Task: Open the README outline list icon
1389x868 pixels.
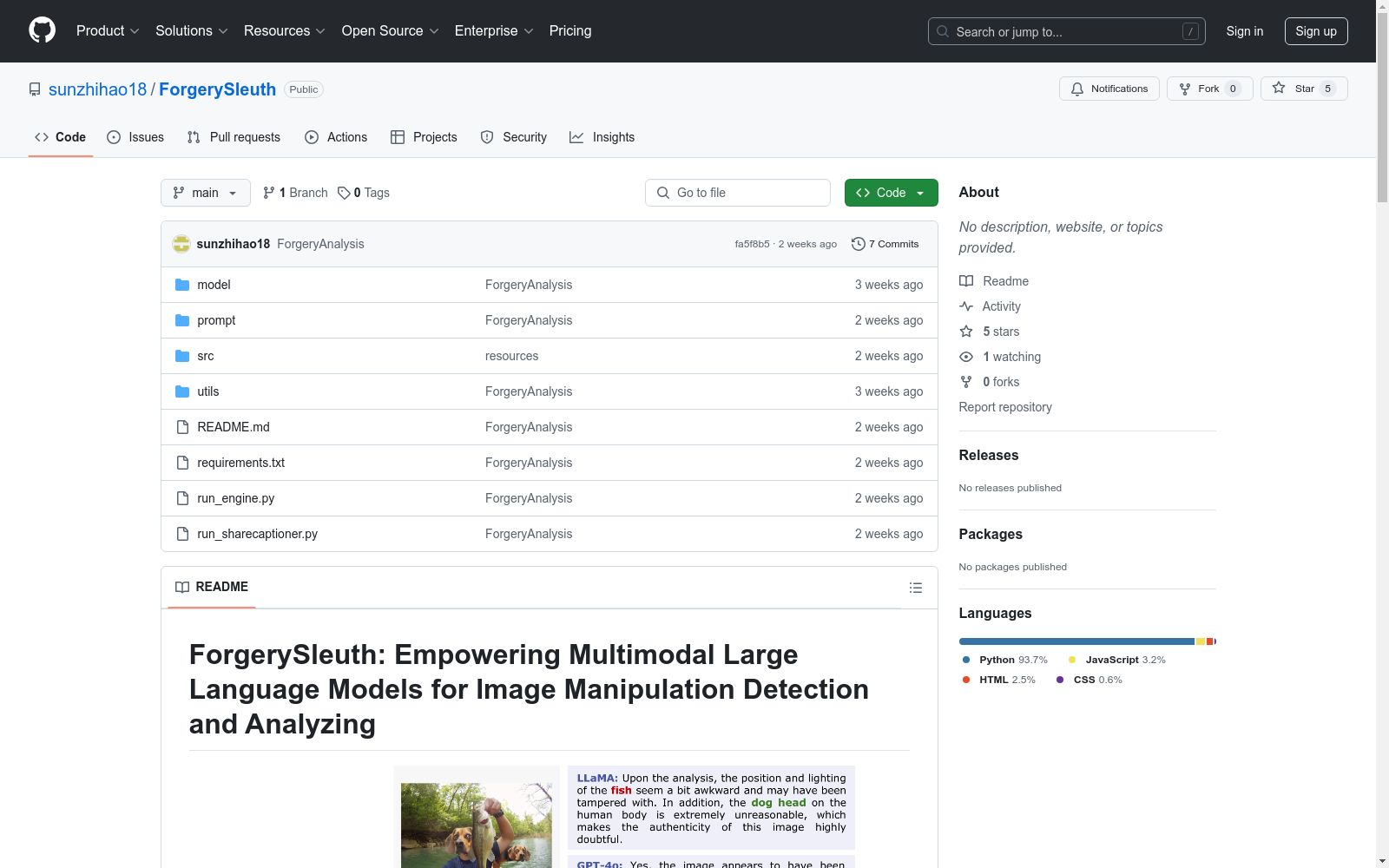Action: tap(915, 588)
